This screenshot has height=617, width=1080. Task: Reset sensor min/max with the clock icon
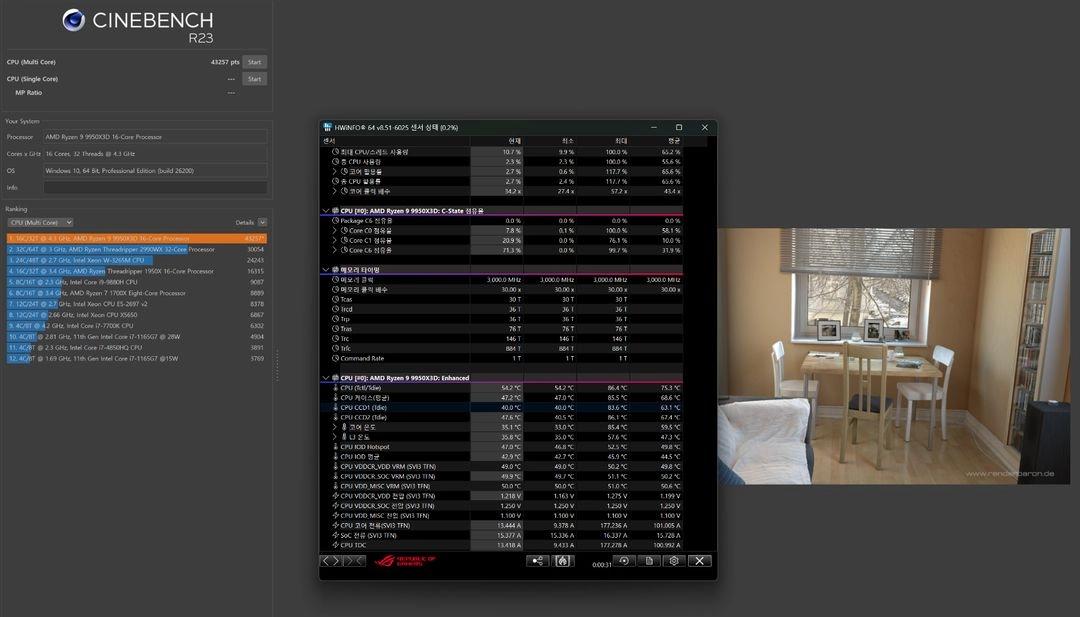pos(624,561)
